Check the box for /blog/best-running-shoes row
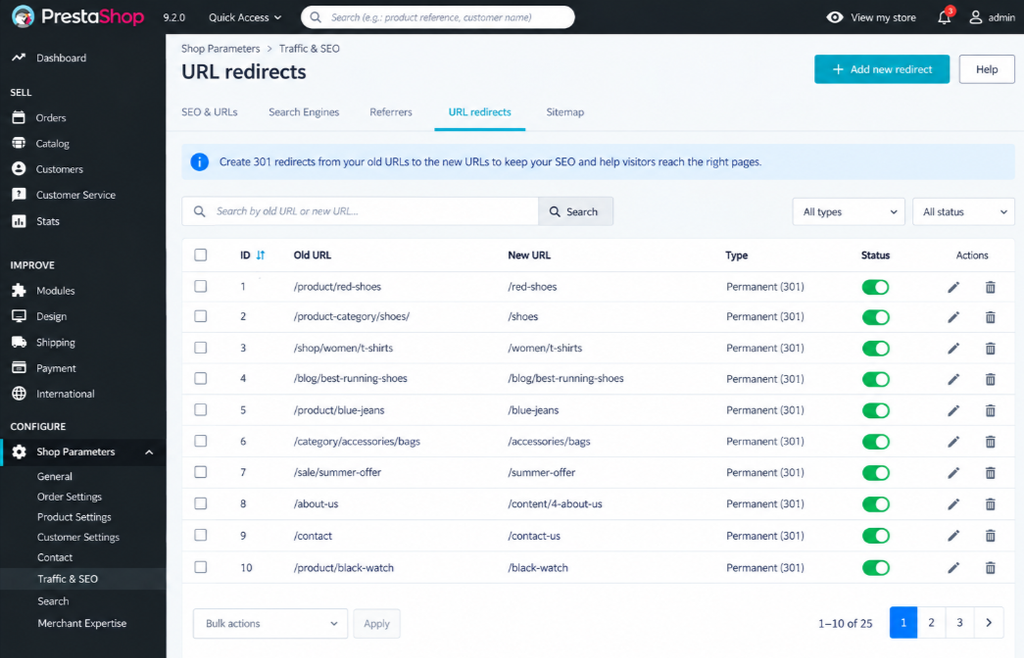The image size is (1024, 658). (x=200, y=378)
